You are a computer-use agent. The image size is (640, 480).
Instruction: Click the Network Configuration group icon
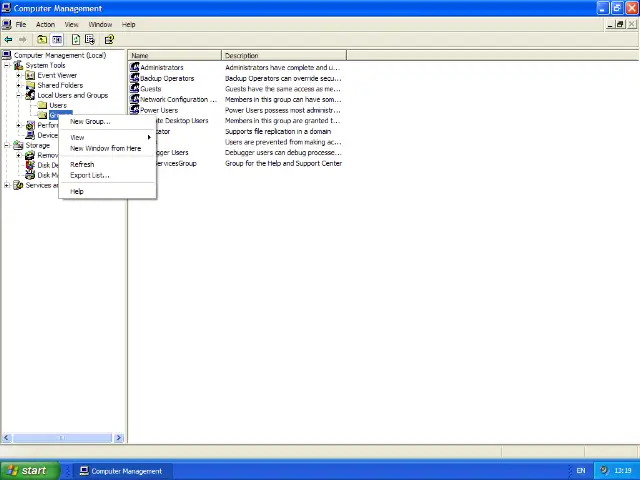click(134, 99)
